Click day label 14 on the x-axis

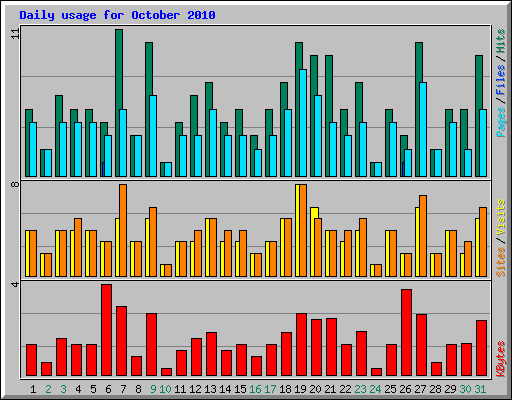(x=225, y=389)
